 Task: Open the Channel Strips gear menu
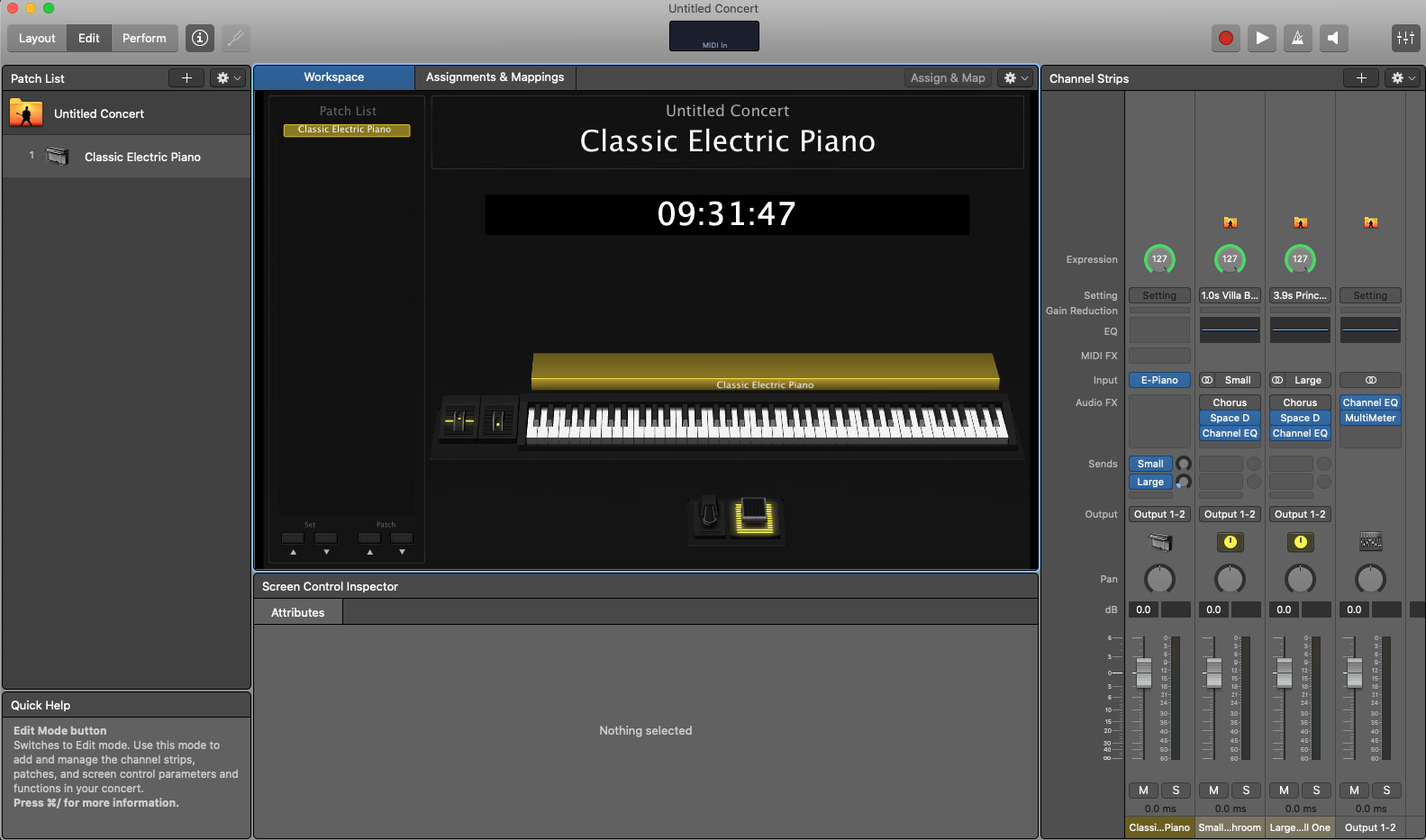(1403, 78)
